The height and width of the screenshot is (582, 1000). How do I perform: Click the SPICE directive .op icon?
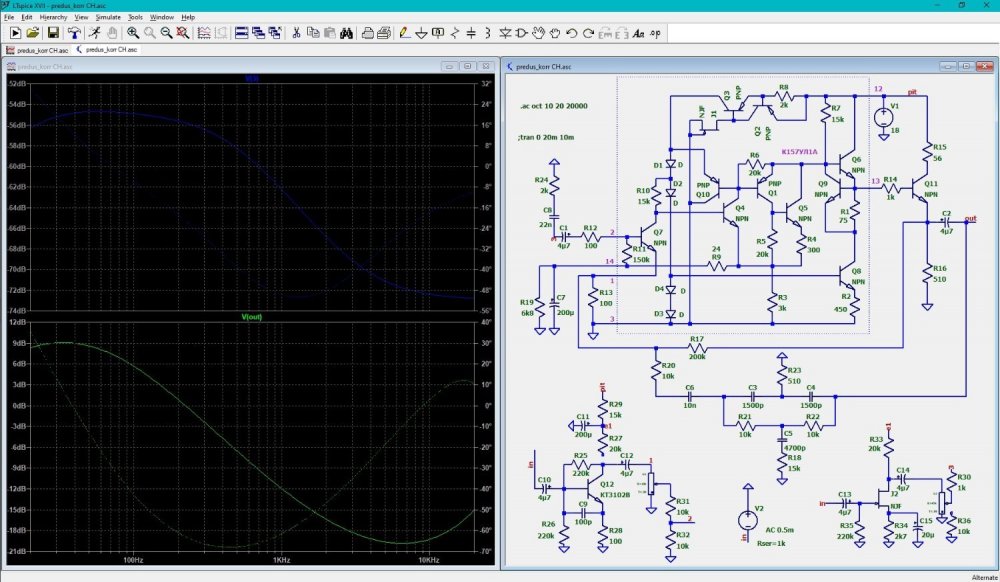click(x=655, y=33)
